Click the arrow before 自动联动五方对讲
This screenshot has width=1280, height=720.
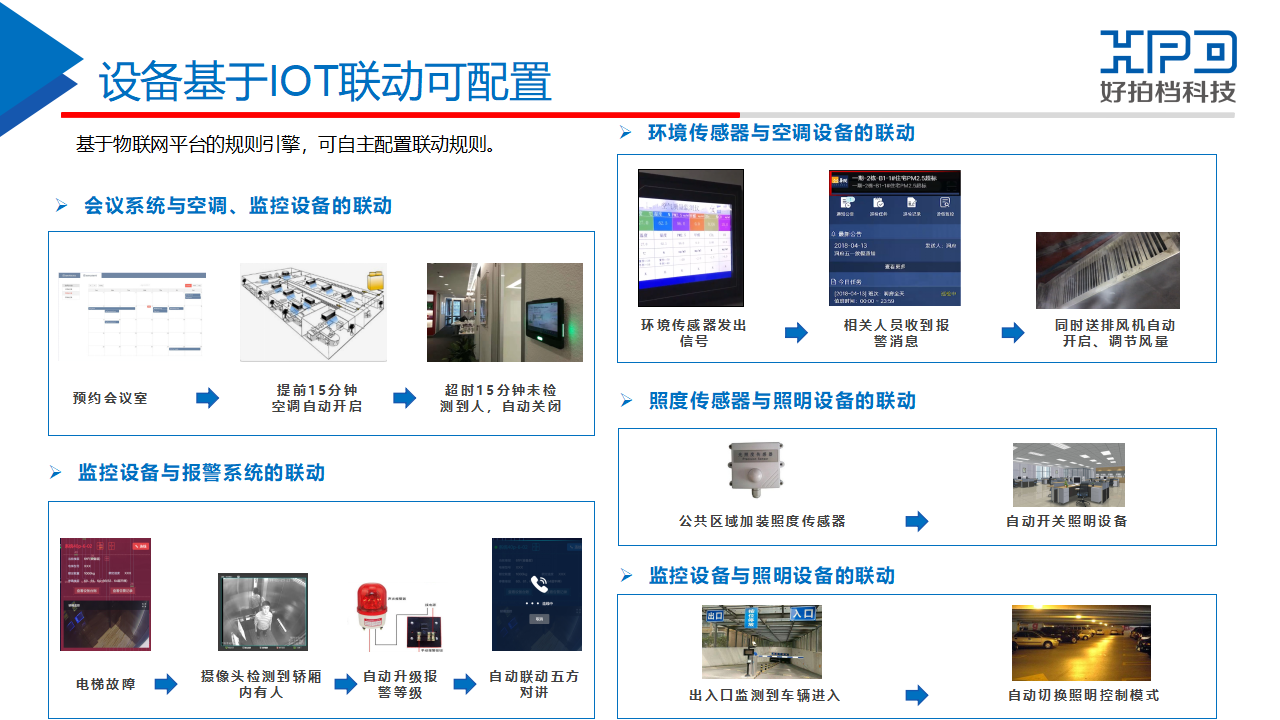tap(464, 684)
